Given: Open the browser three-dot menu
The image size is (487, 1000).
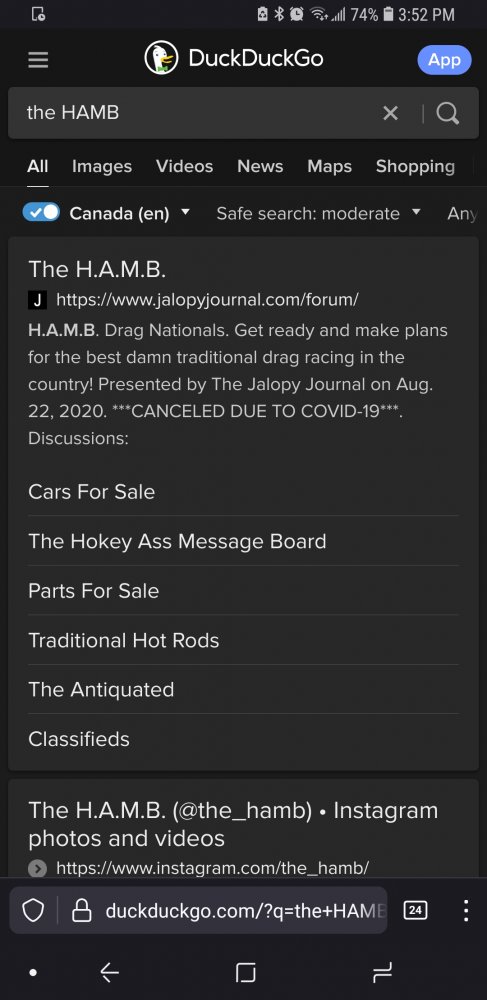Looking at the screenshot, I should point(466,910).
